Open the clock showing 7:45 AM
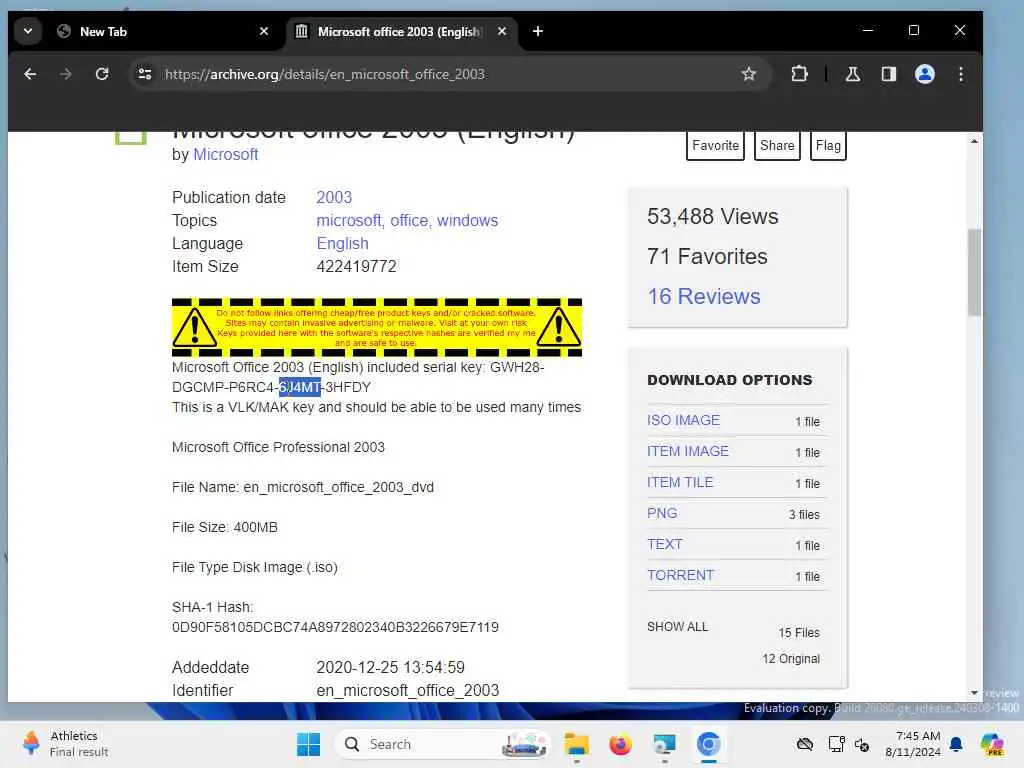Image resolution: width=1024 pixels, height=768 pixels. [x=913, y=744]
